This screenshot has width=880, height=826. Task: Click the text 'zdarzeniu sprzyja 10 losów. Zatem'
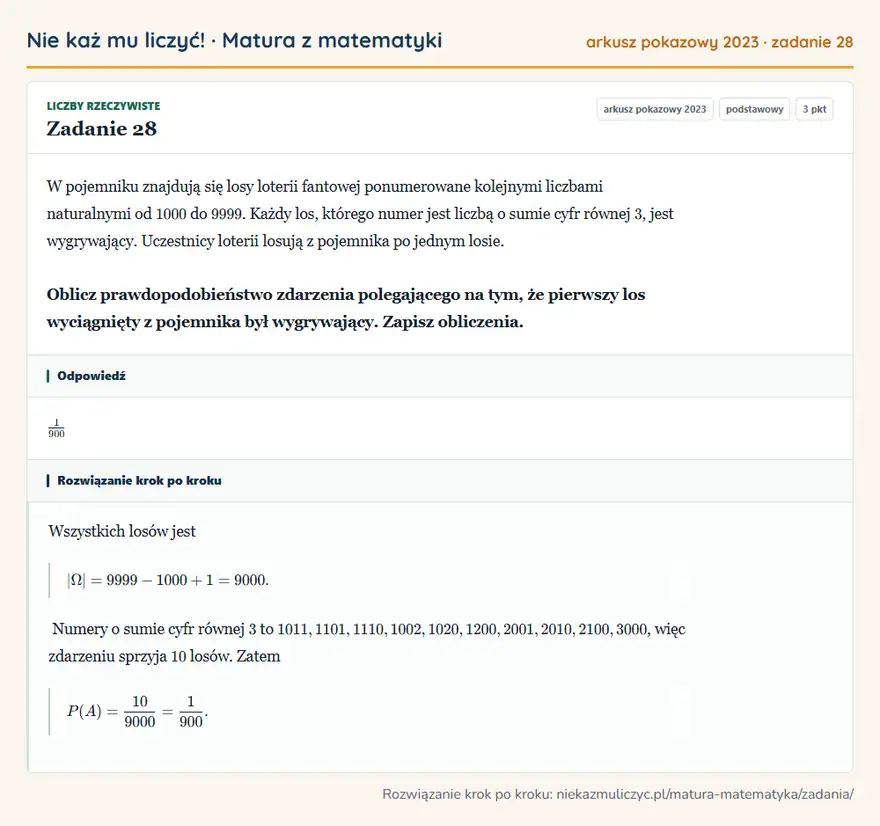[164, 656]
